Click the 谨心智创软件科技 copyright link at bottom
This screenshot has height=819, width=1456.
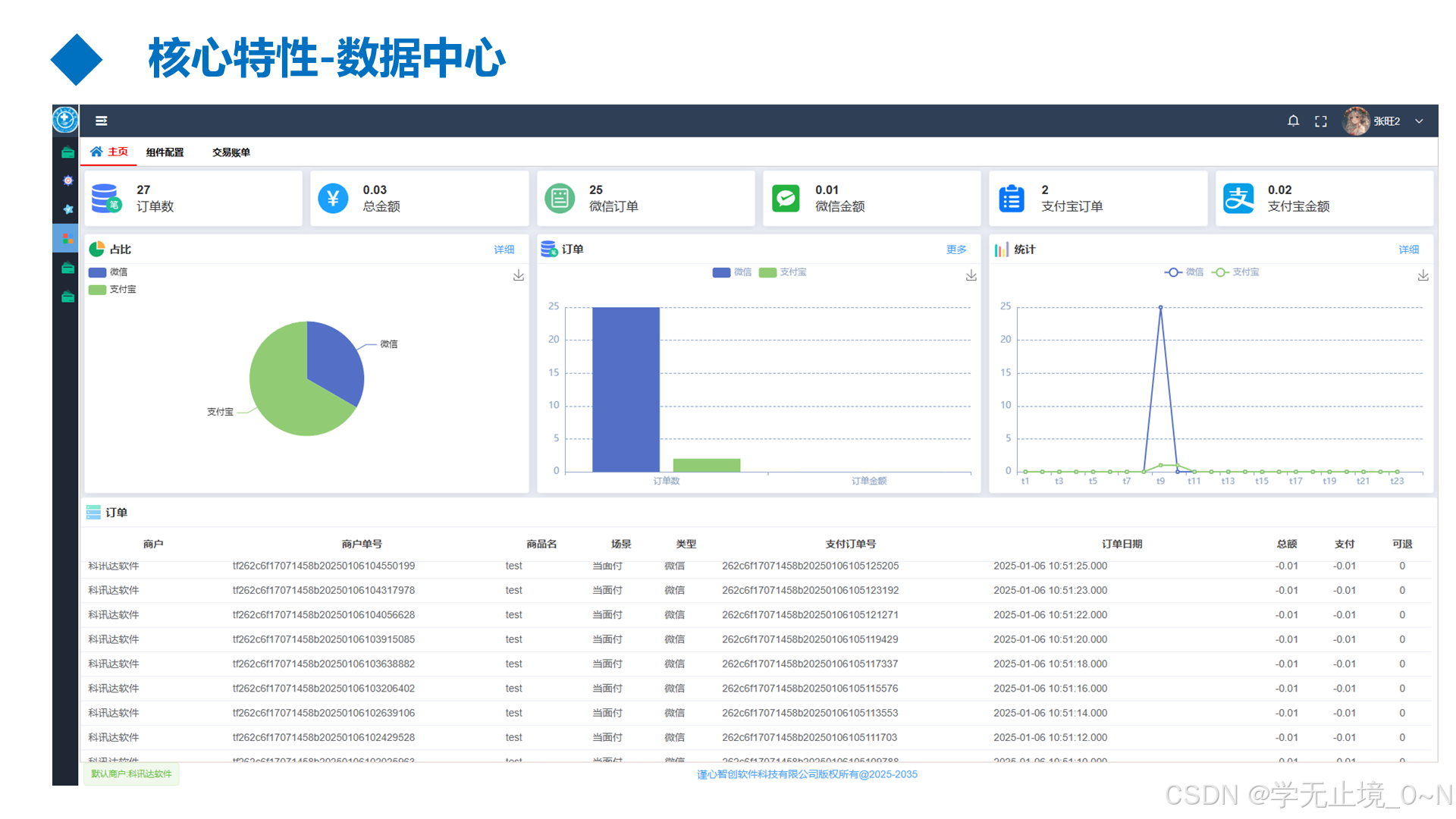[x=806, y=774]
